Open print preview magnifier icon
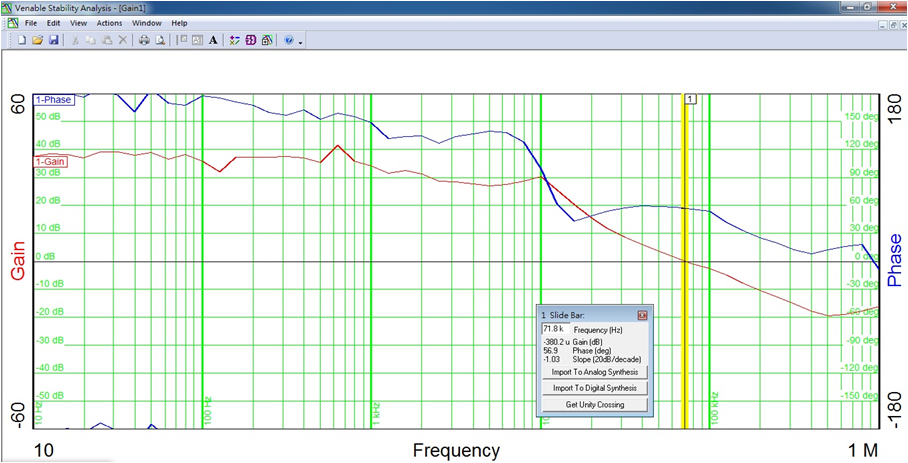Image resolution: width=908 pixels, height=463 pixels. (x=160, y=41)
